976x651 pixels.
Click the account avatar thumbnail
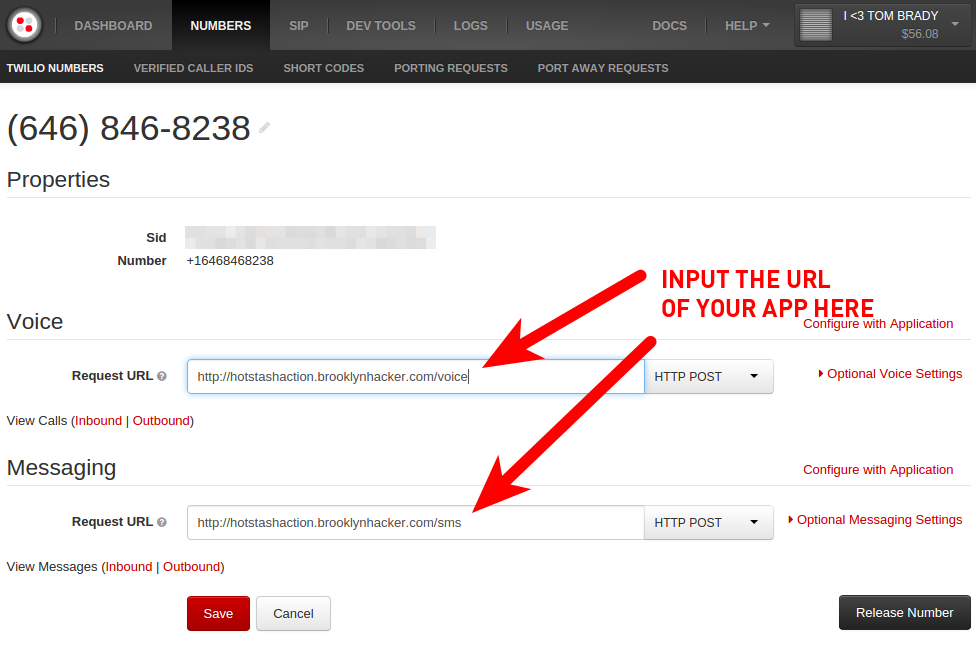tap(815, 25)
